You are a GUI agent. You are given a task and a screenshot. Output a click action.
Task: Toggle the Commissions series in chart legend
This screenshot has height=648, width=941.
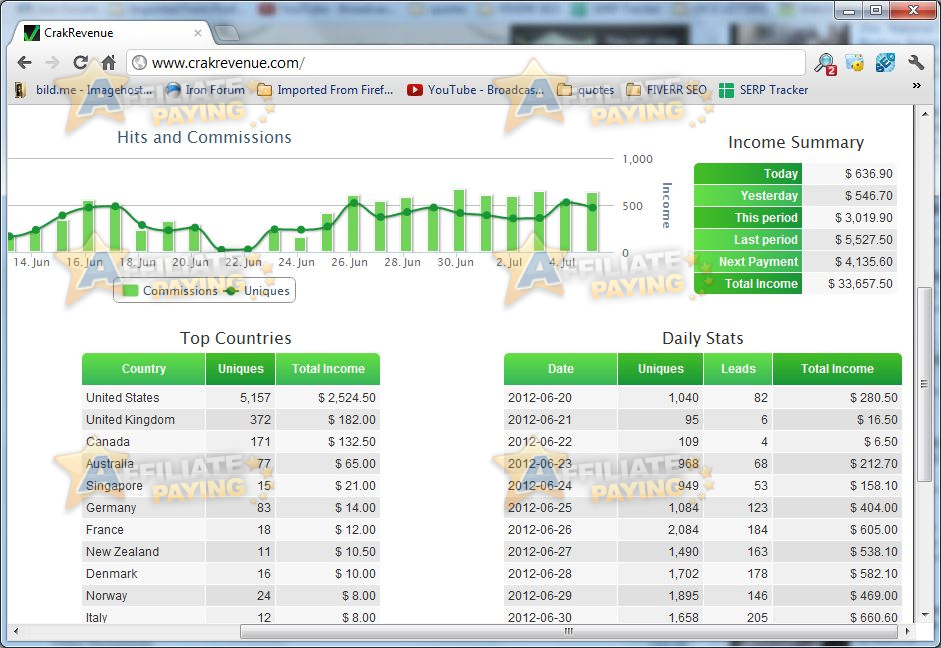click(x=168, y=291)
